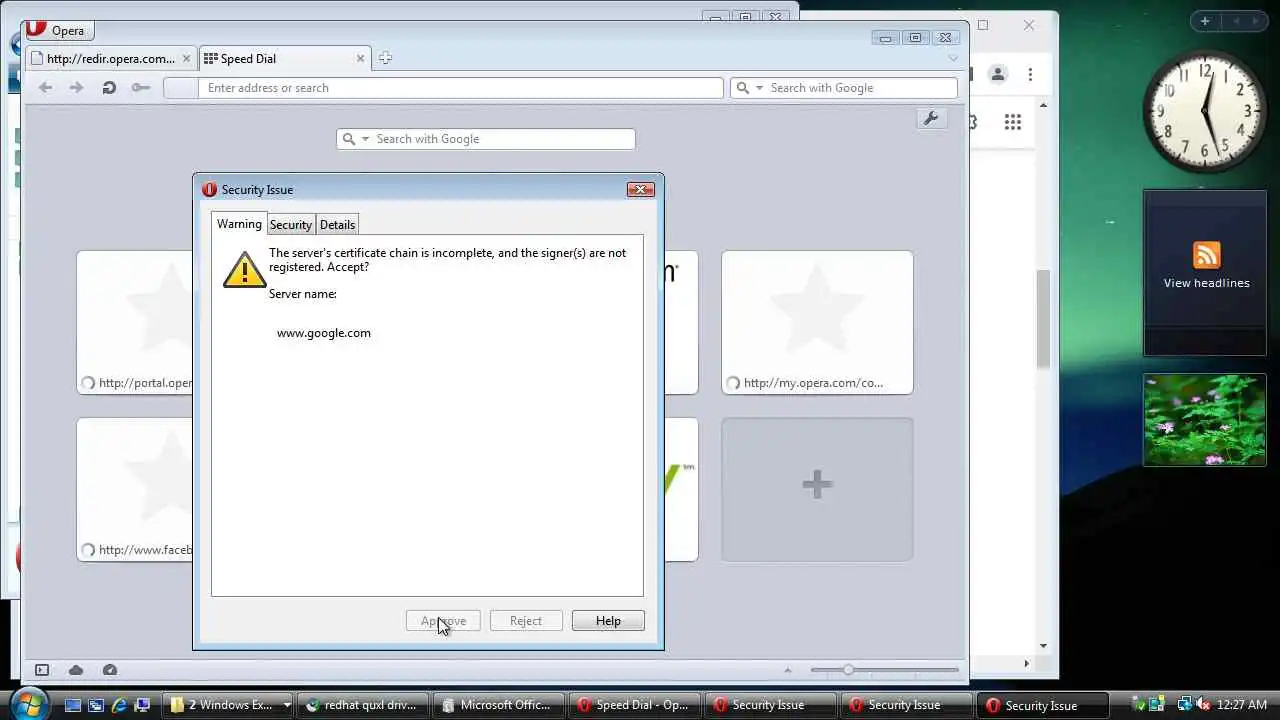This screenshot has width=1280, height=720.
Task: Open the Opera main menu button
Action: [58, 30]
